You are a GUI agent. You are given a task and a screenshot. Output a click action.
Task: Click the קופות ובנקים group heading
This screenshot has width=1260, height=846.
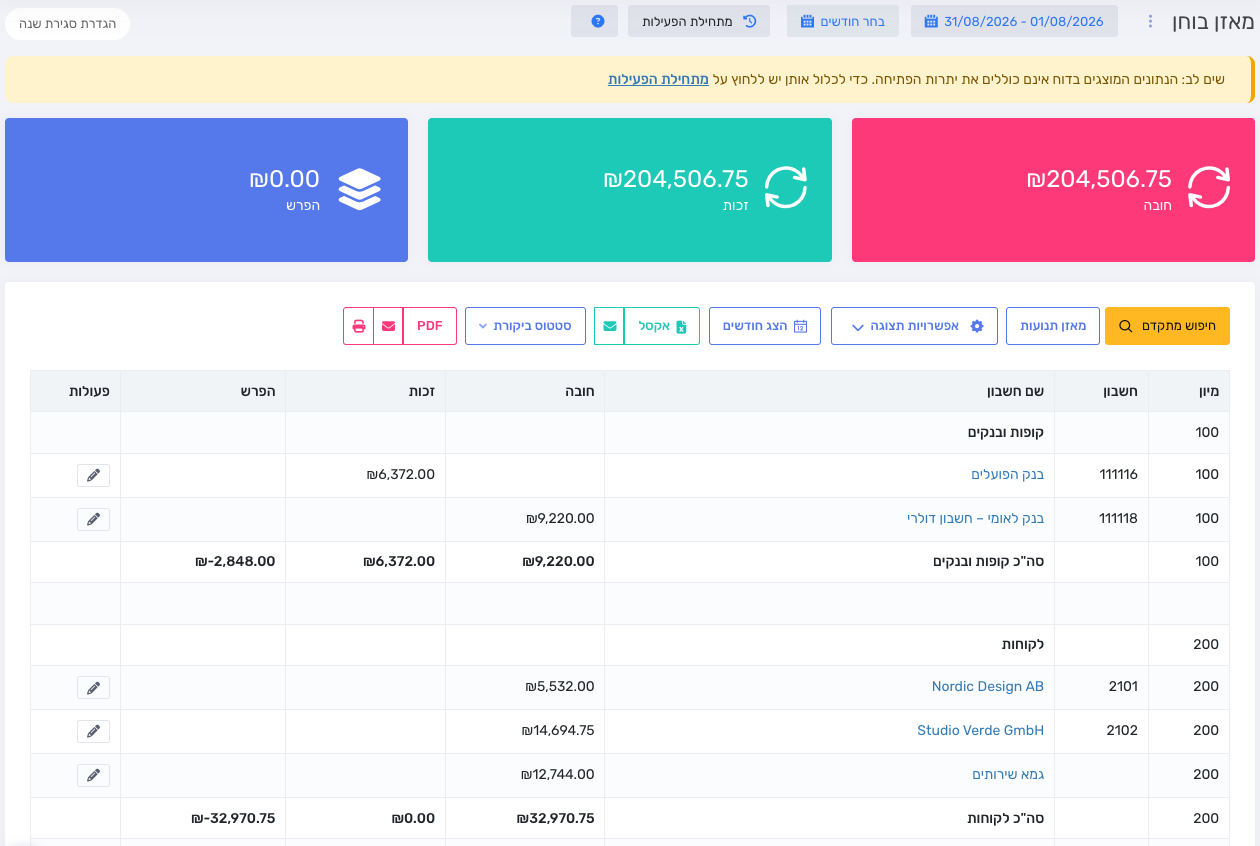point(1006,432)
